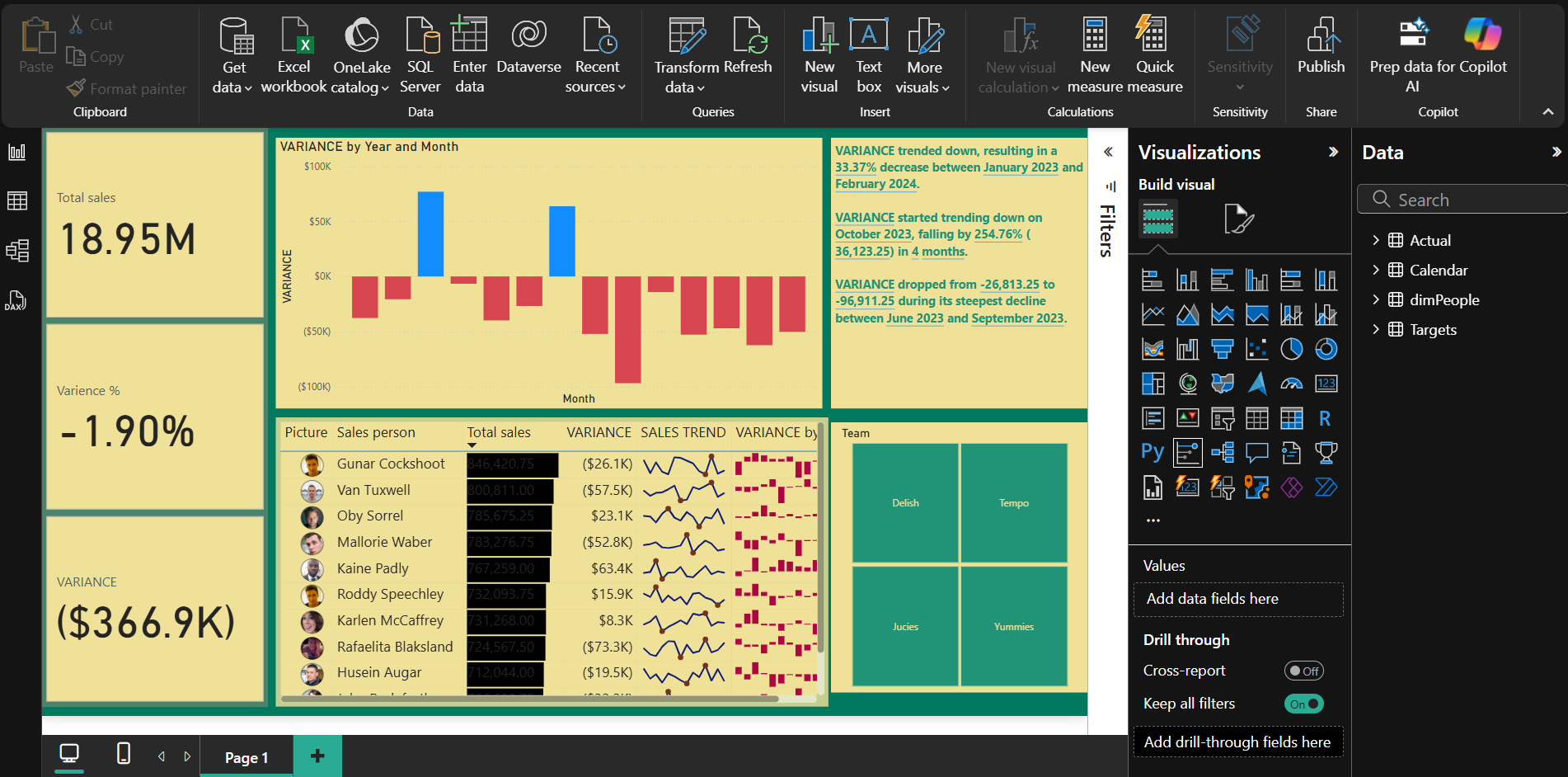Image resolution: width=1568 pixels, height=777 pixels.
Task: Pick the waterfall chart visual
Action: [1187, 349]
